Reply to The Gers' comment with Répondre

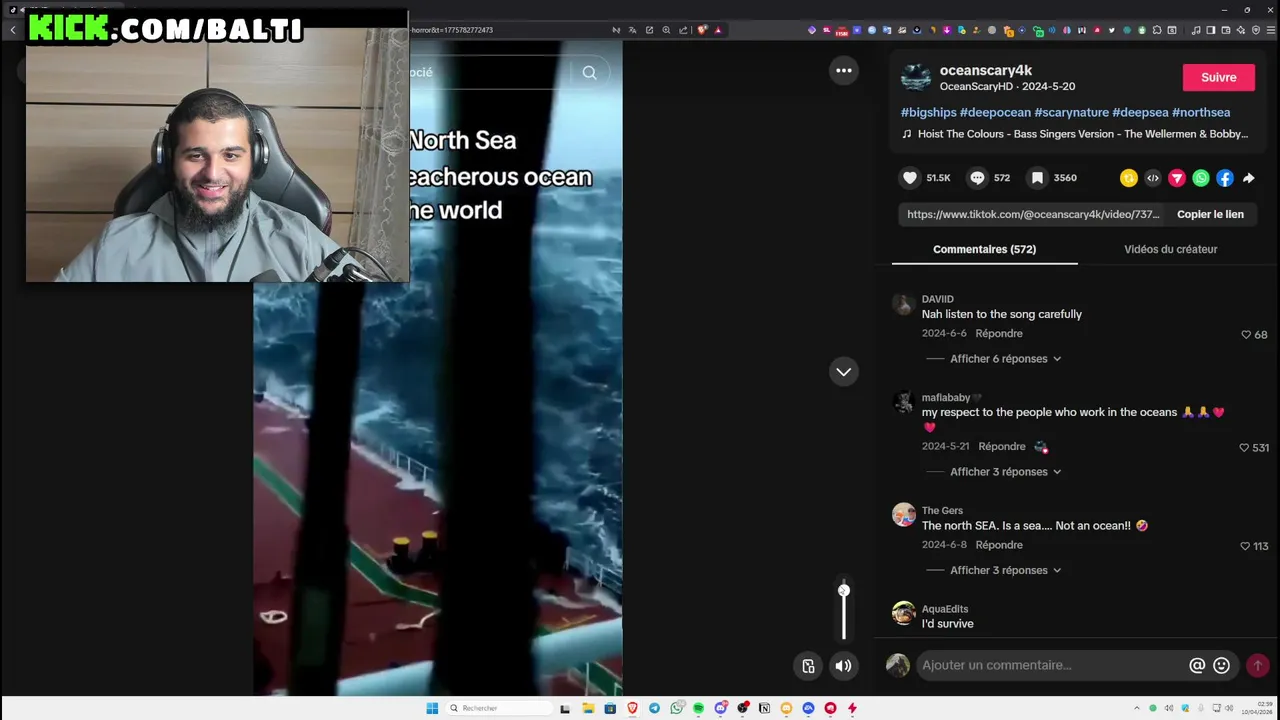[999, 545]
